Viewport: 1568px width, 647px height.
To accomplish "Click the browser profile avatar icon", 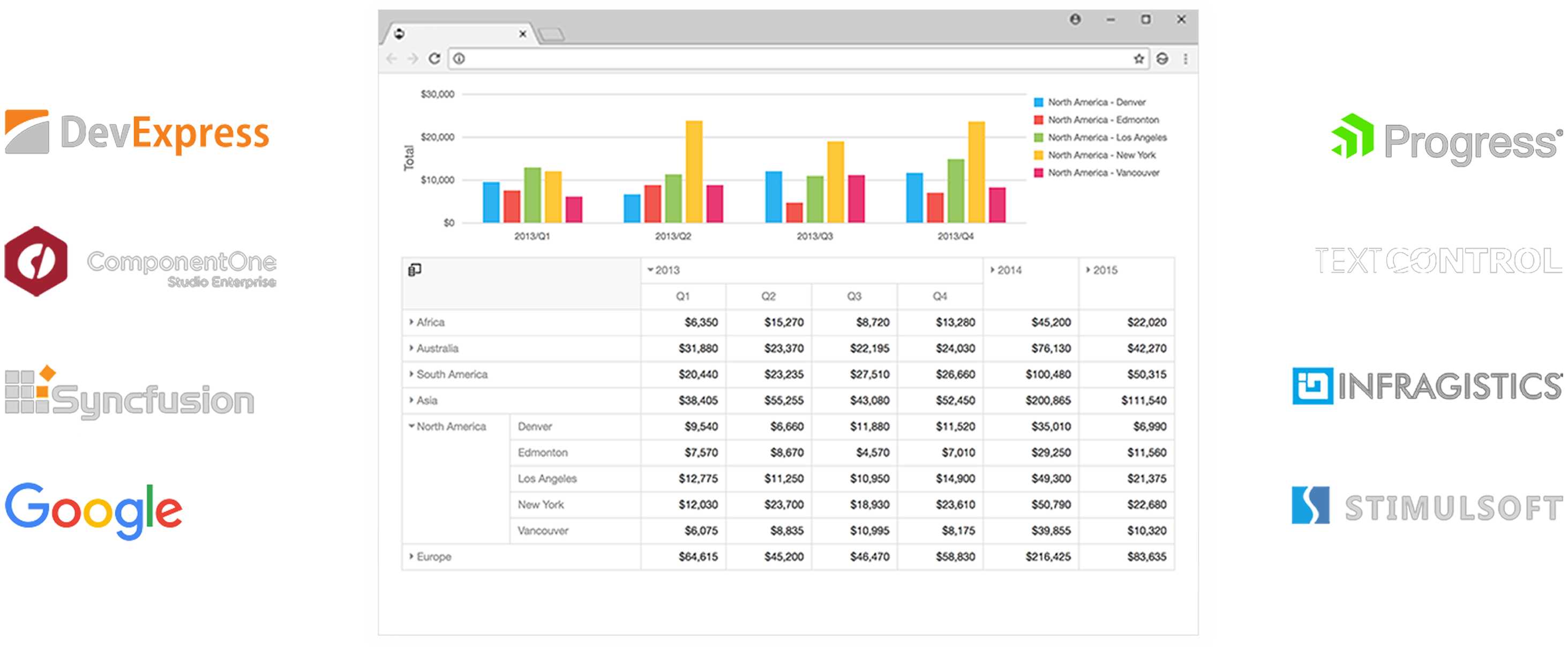I will pos(1076,19).
